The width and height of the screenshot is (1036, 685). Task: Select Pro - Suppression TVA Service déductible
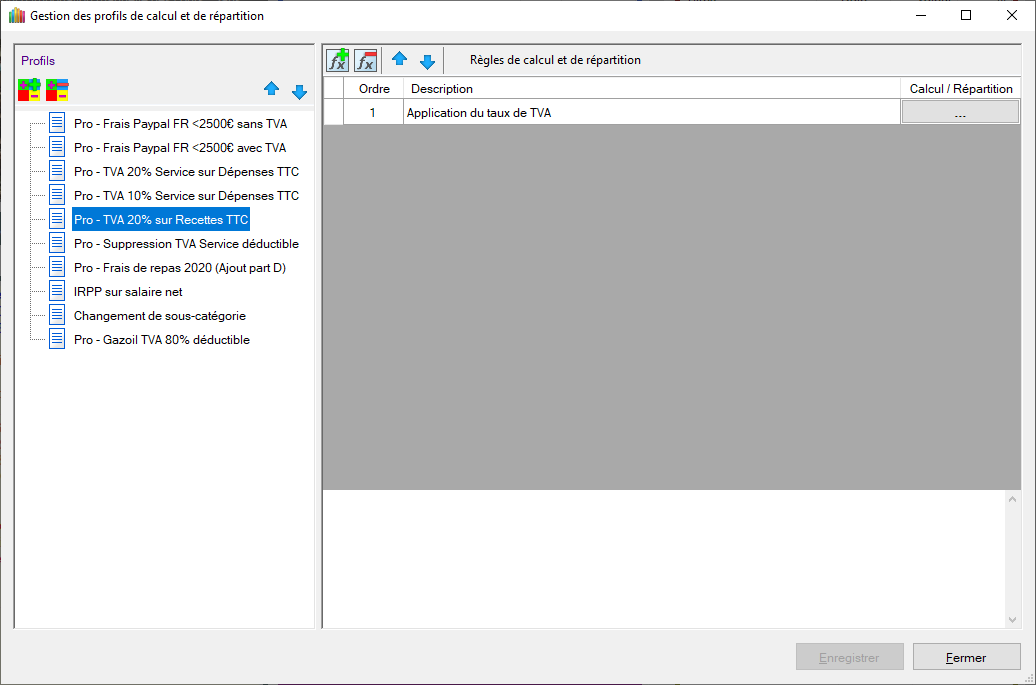[x=186, y=244]
